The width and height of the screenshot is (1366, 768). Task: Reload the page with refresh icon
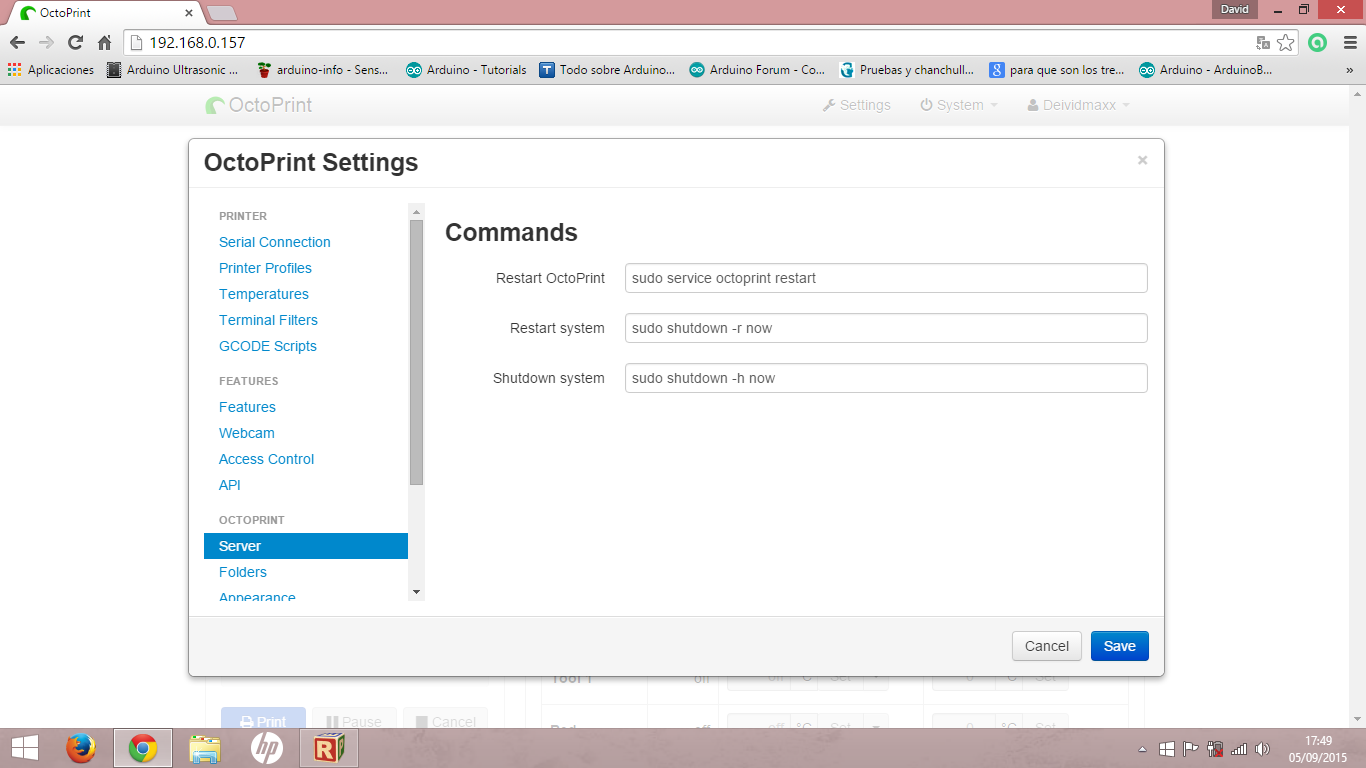[75, 43]
